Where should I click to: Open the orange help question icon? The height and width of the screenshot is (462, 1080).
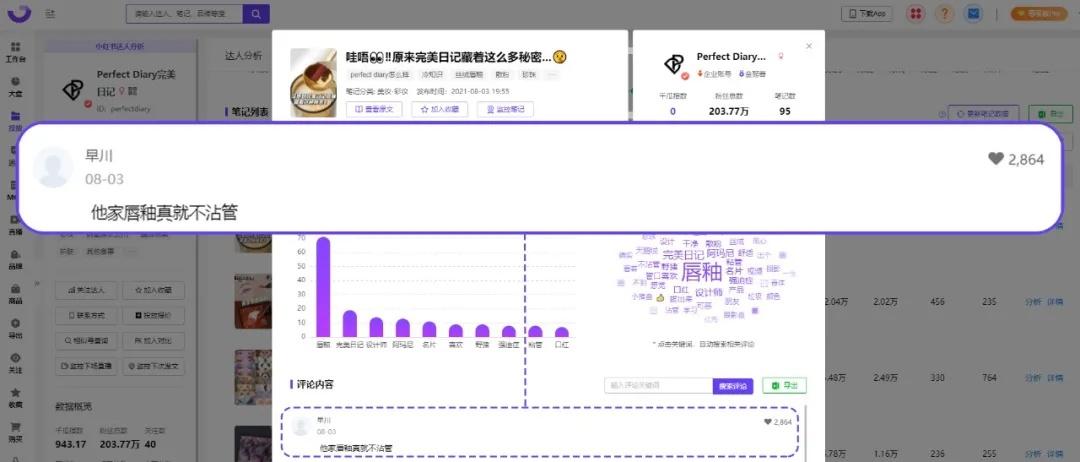tap(945, 14)
